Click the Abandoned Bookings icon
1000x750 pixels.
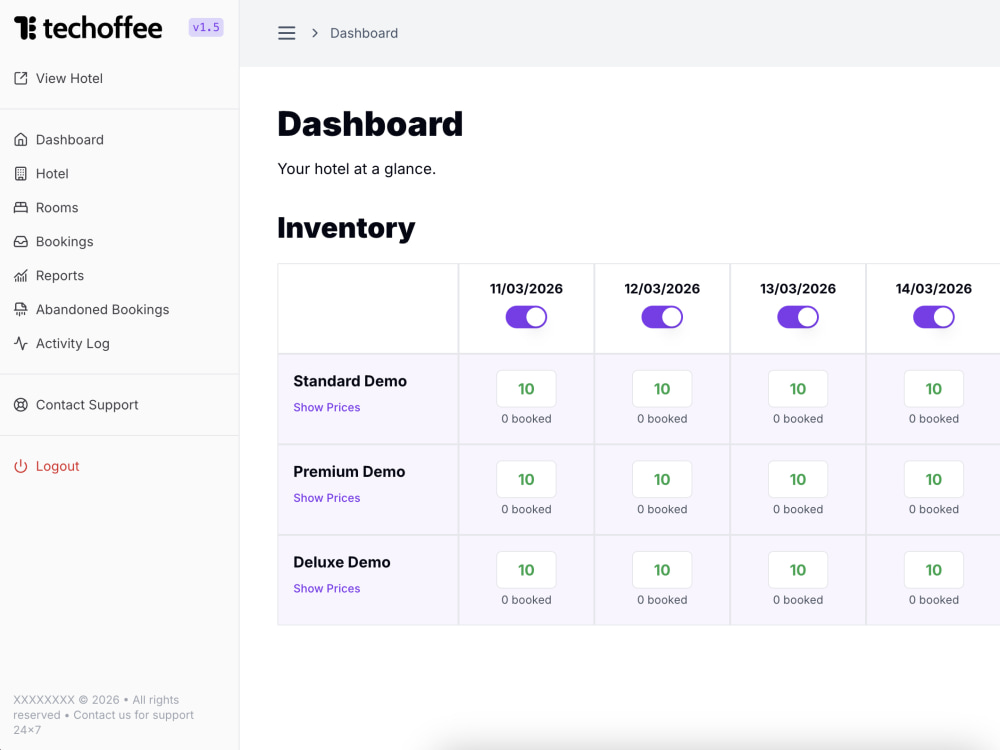tap(21, 309)
